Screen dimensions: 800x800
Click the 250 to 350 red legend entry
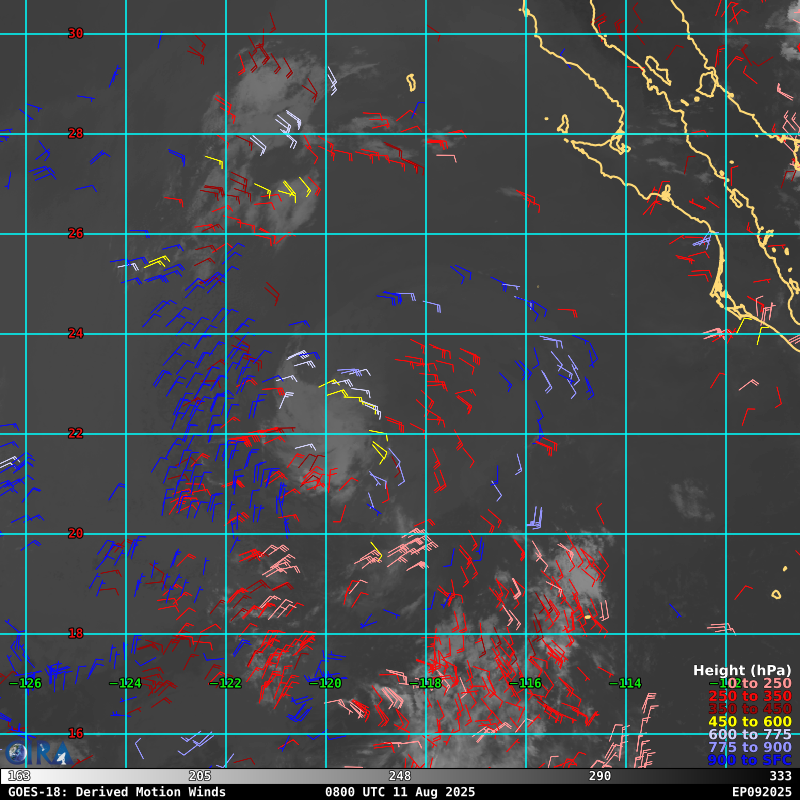(x=749, y=696)
